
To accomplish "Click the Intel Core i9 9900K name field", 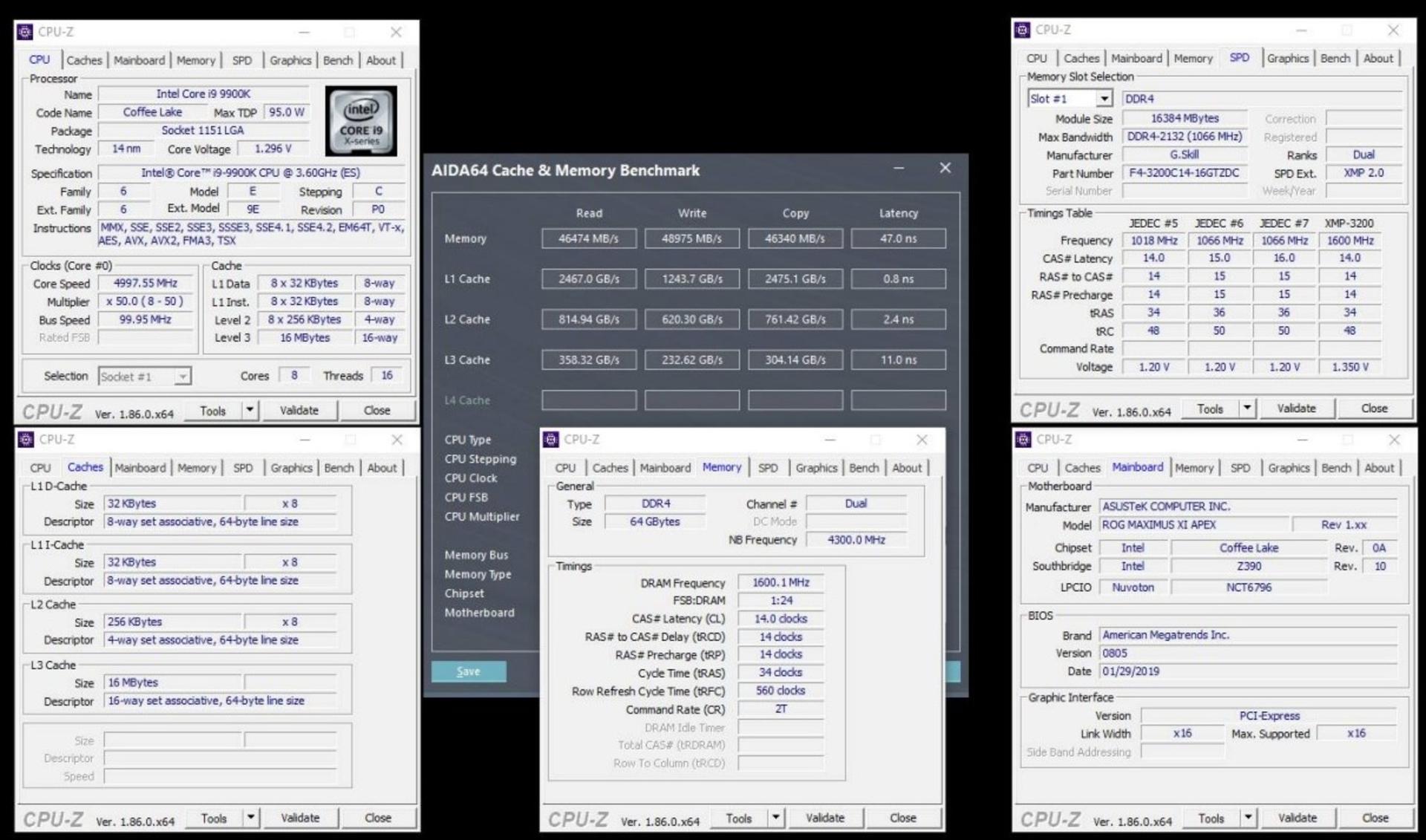I will tap(204, 94).
